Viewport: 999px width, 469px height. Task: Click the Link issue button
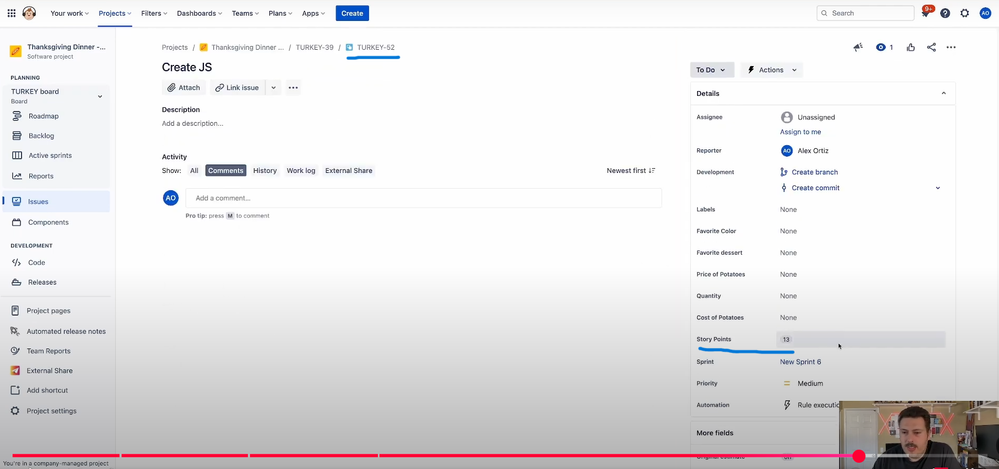237,87
